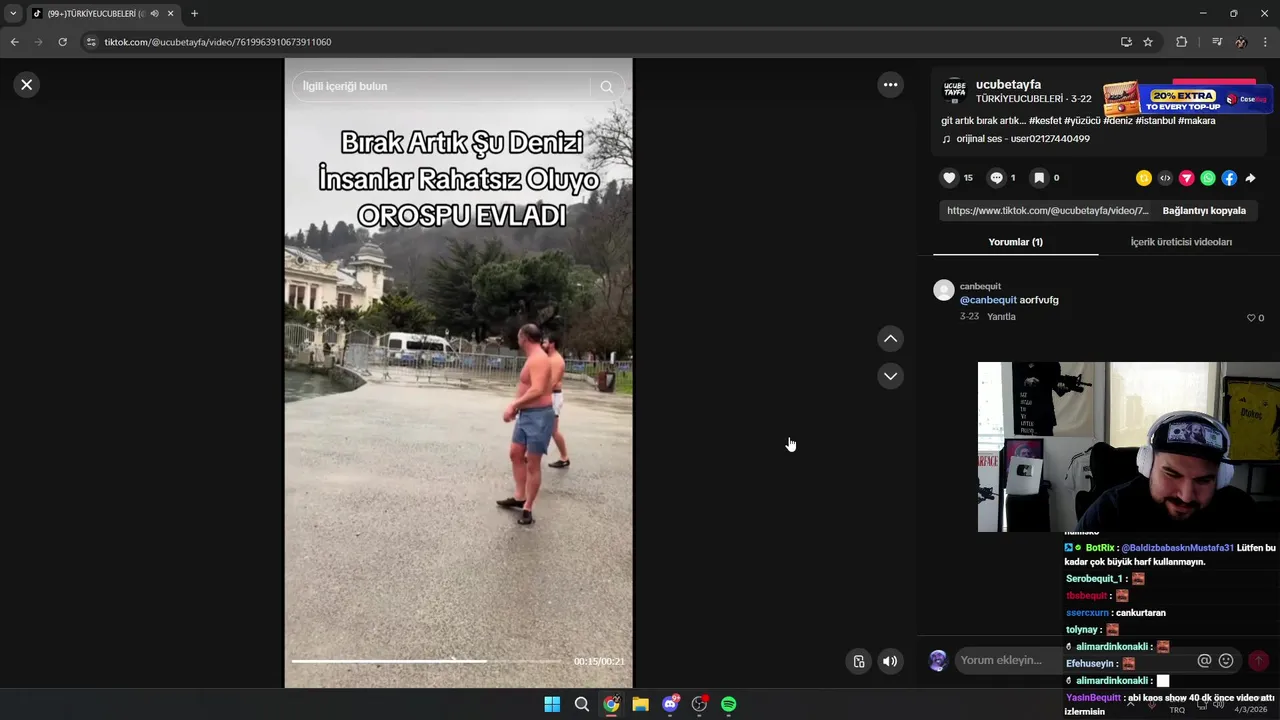Share the video to Facebook

tap(1229, 178)
